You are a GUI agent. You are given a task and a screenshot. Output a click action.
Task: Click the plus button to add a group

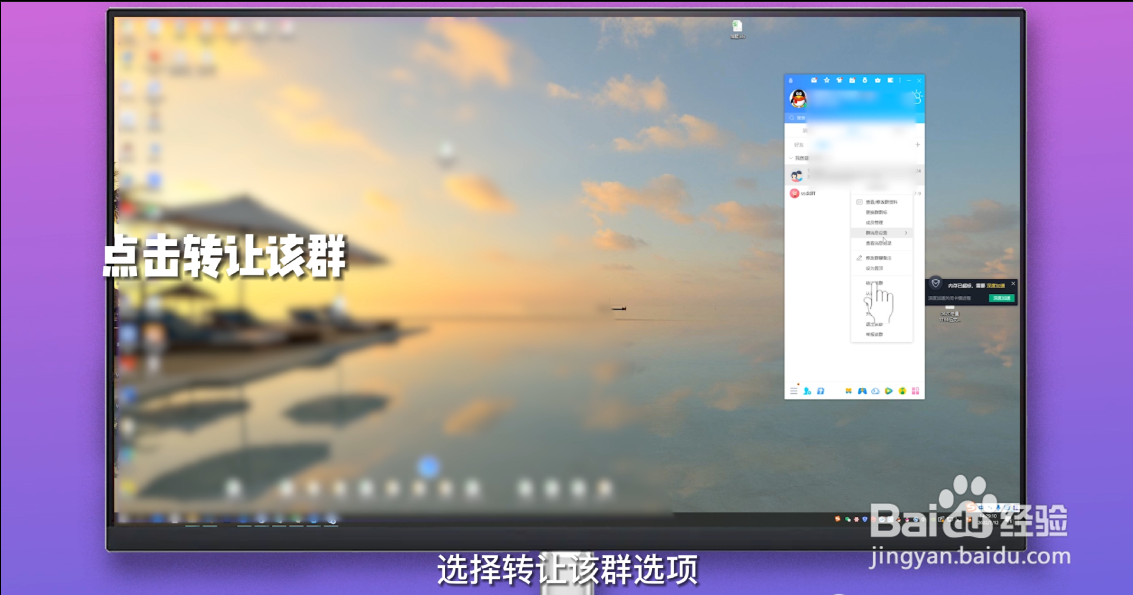916,144
